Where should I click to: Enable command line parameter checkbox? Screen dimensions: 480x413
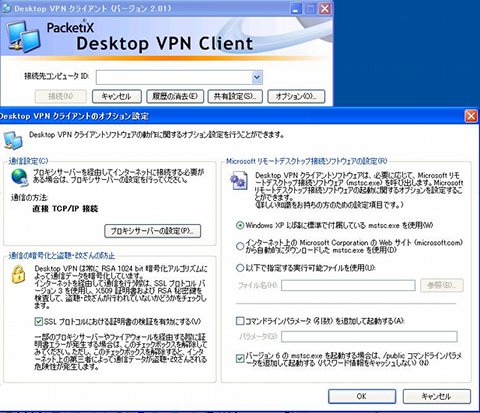pyautogui.click(x=240, y=321)
